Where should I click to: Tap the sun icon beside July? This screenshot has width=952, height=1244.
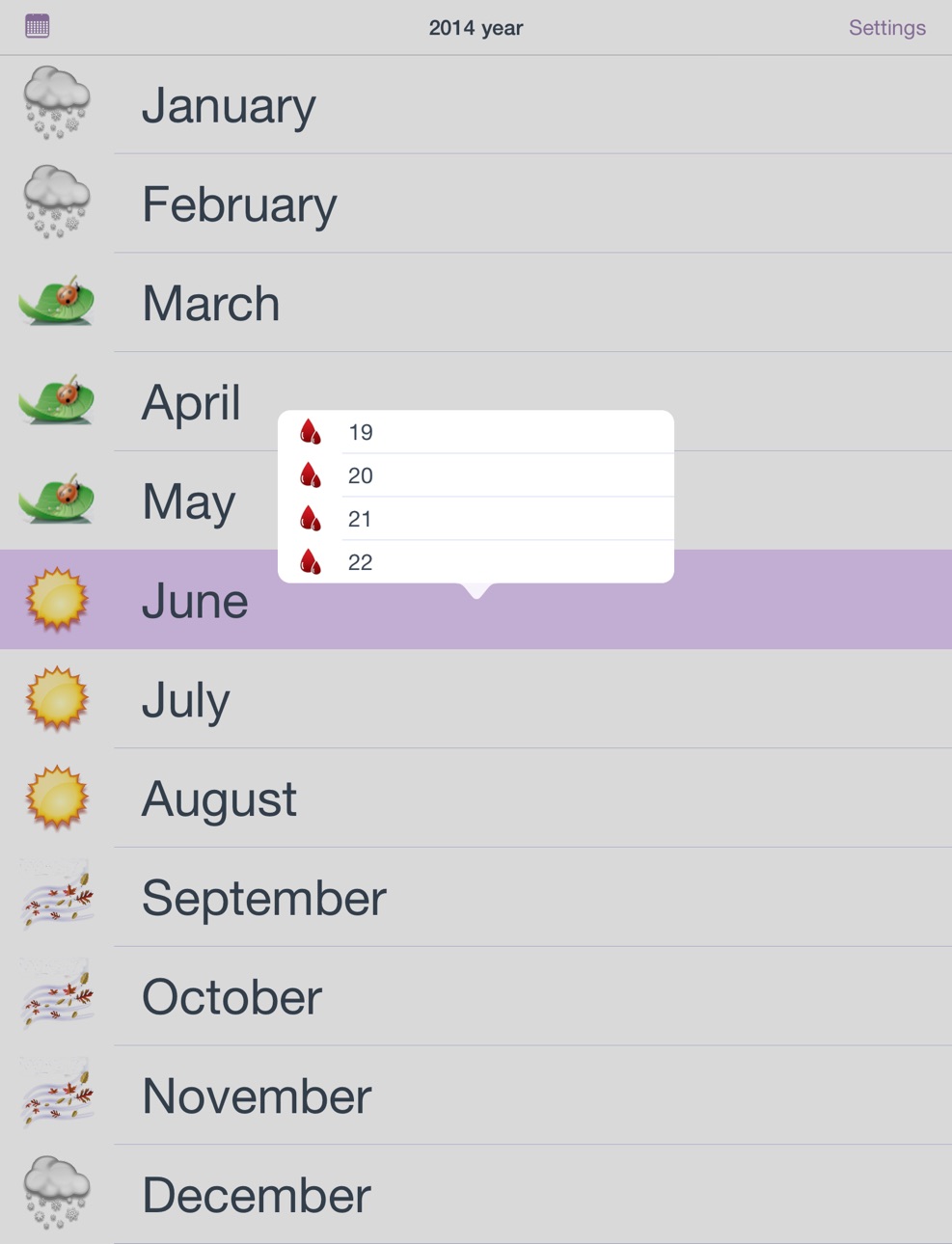click(57, 698)
